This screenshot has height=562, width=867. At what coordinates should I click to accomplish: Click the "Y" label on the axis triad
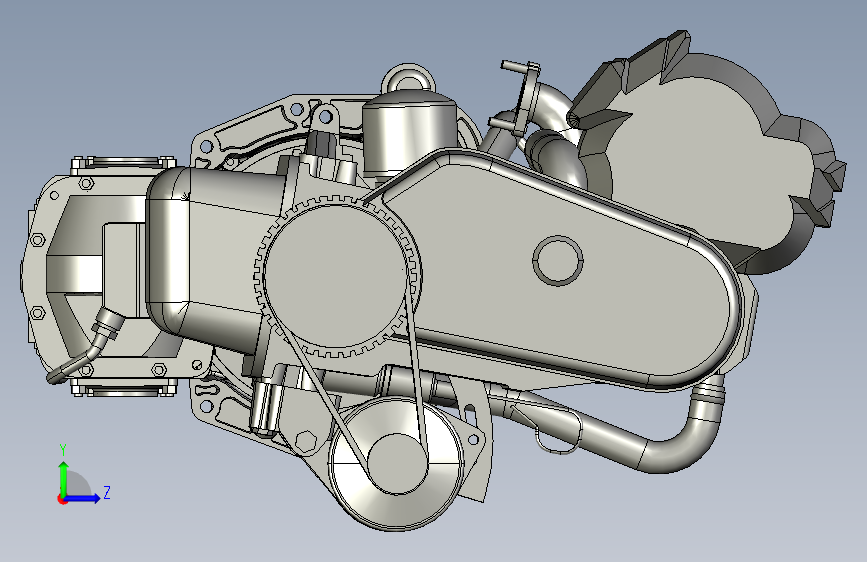(x=63, y=450)
